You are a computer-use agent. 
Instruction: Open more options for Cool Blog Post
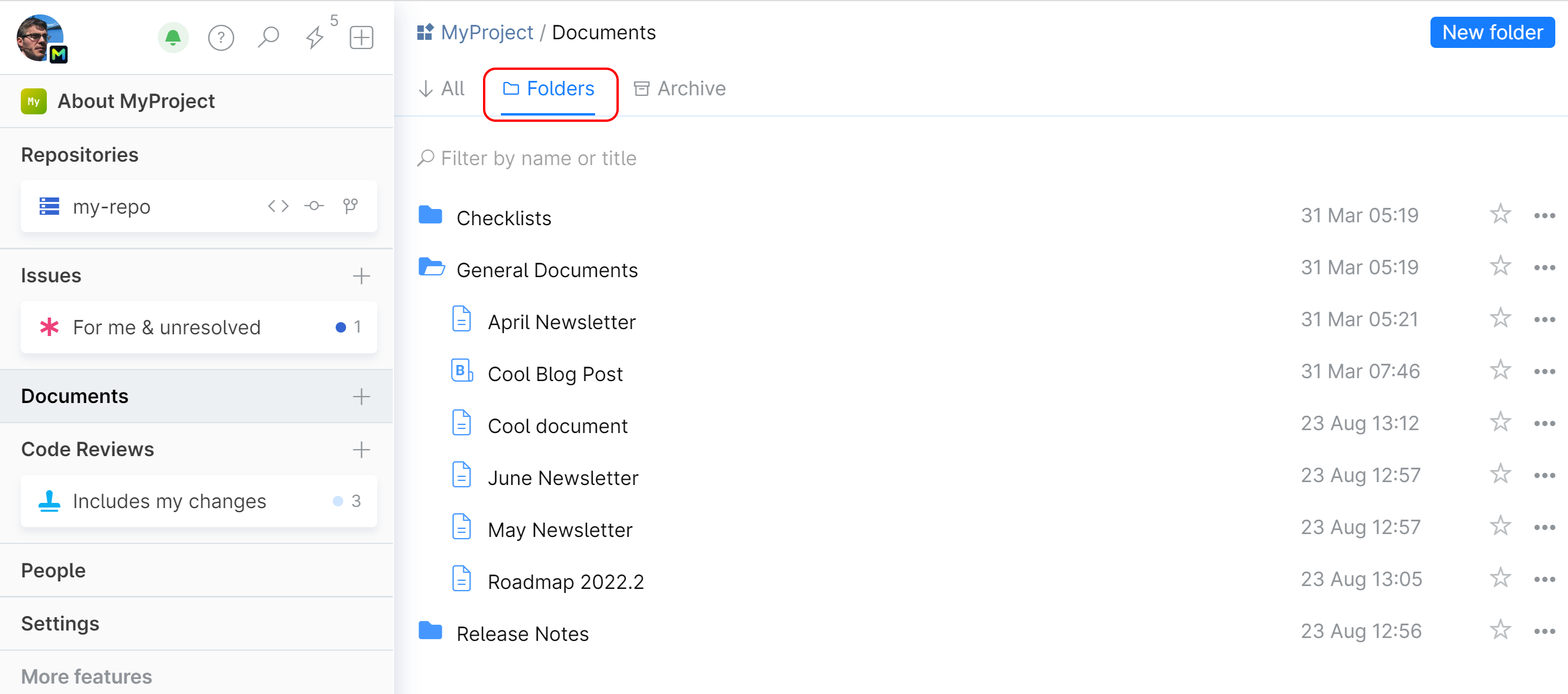click(1544, 372)
